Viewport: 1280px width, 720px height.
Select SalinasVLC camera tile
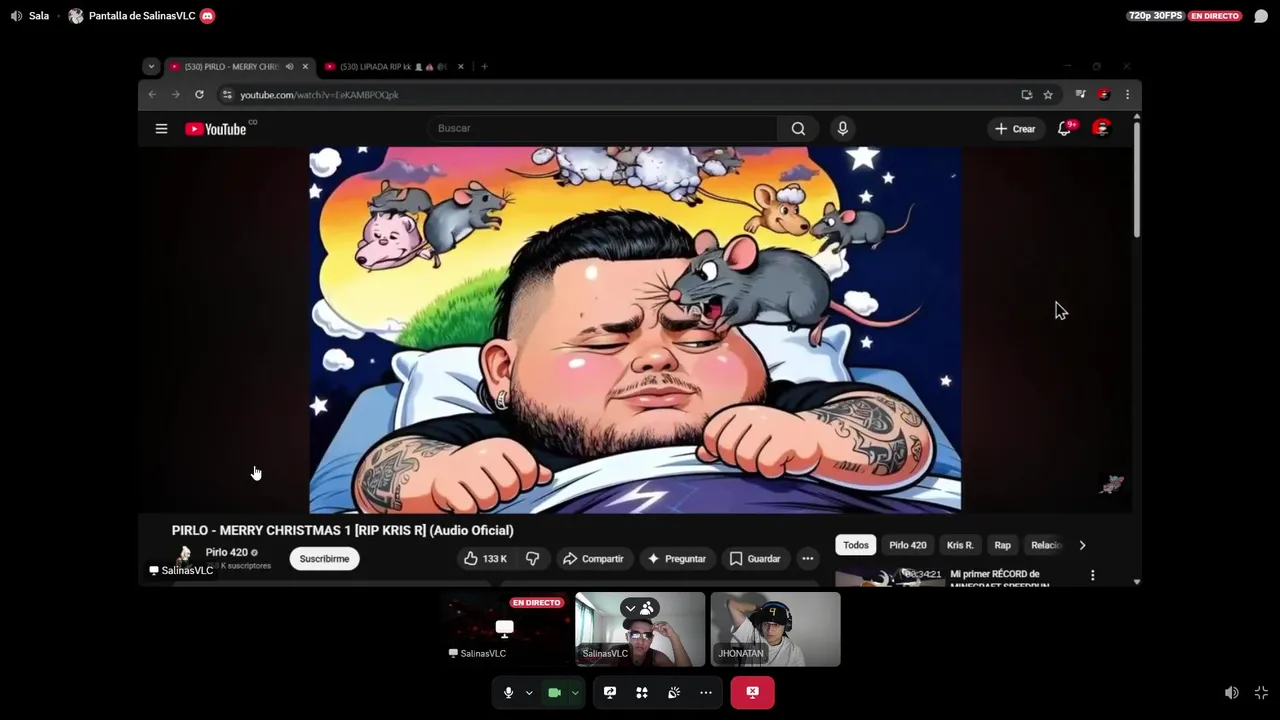point(640,629)
